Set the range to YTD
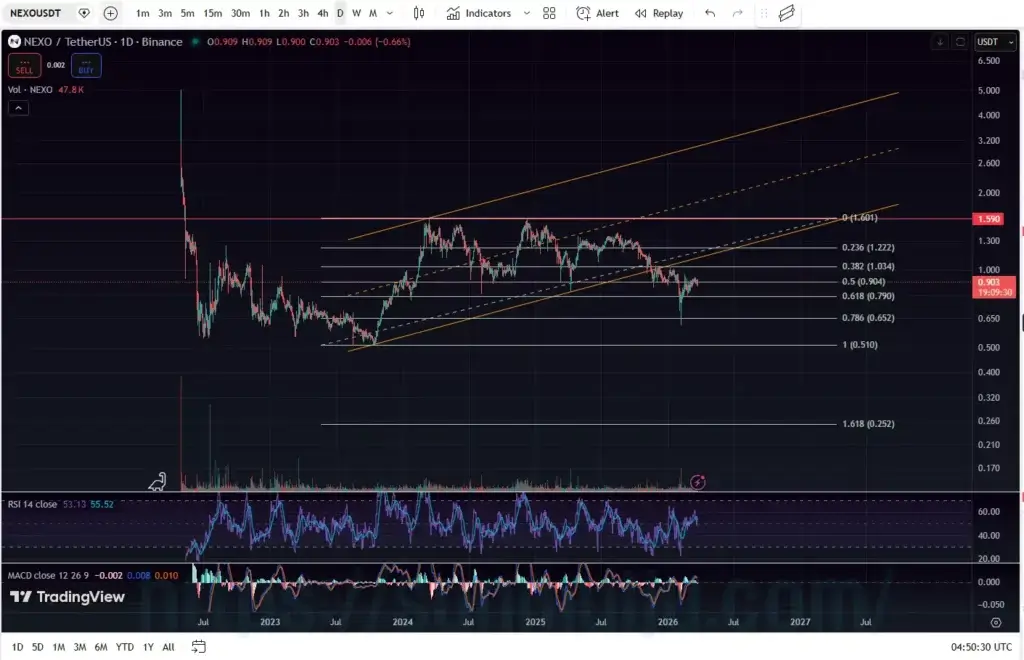This screenshot has height=660, width=1024. coord(125,647)
